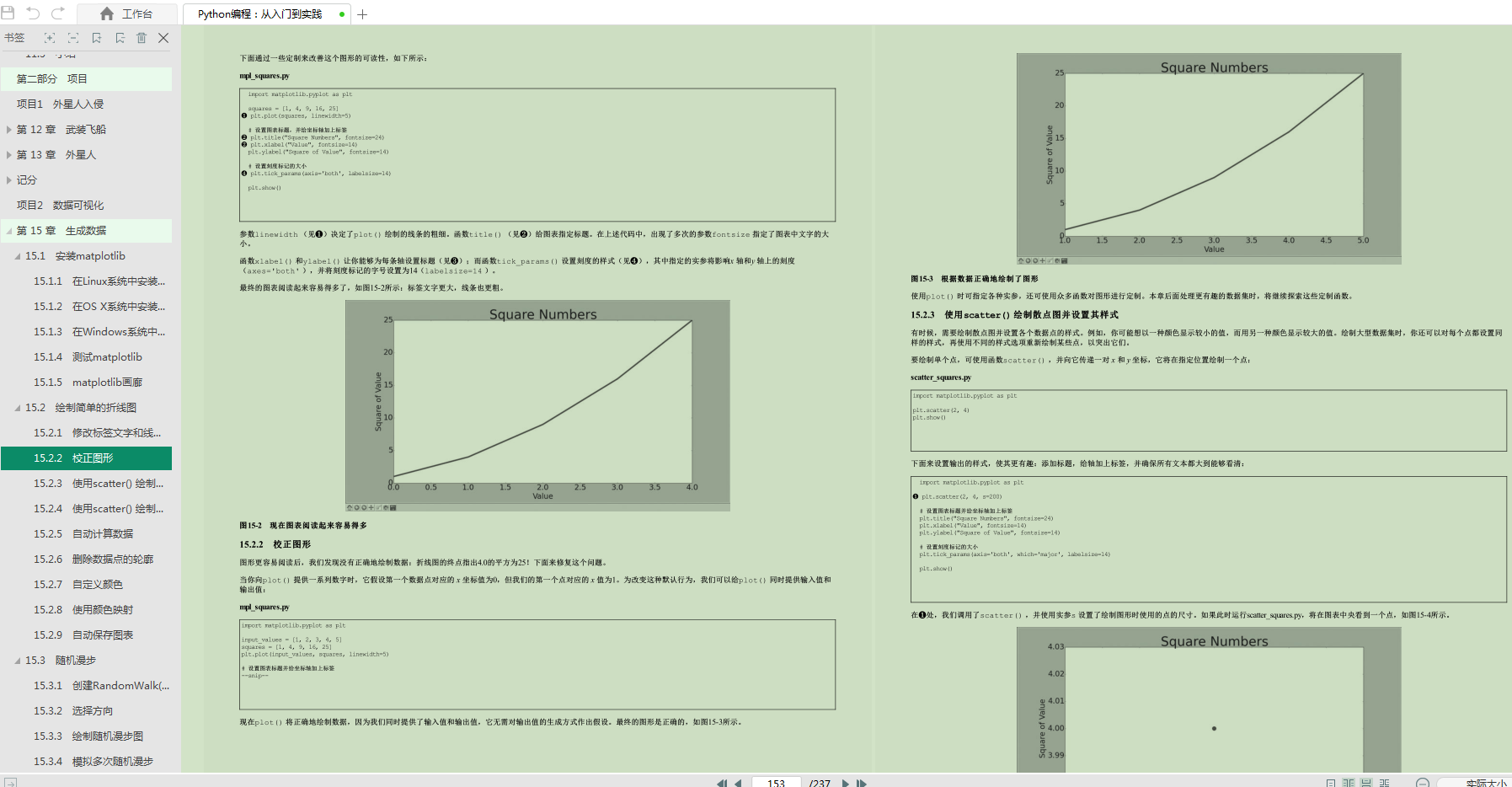This screenshot has width=1512, height=787.
Task: Click the undo arrow icon
Action: click(33, 13)
